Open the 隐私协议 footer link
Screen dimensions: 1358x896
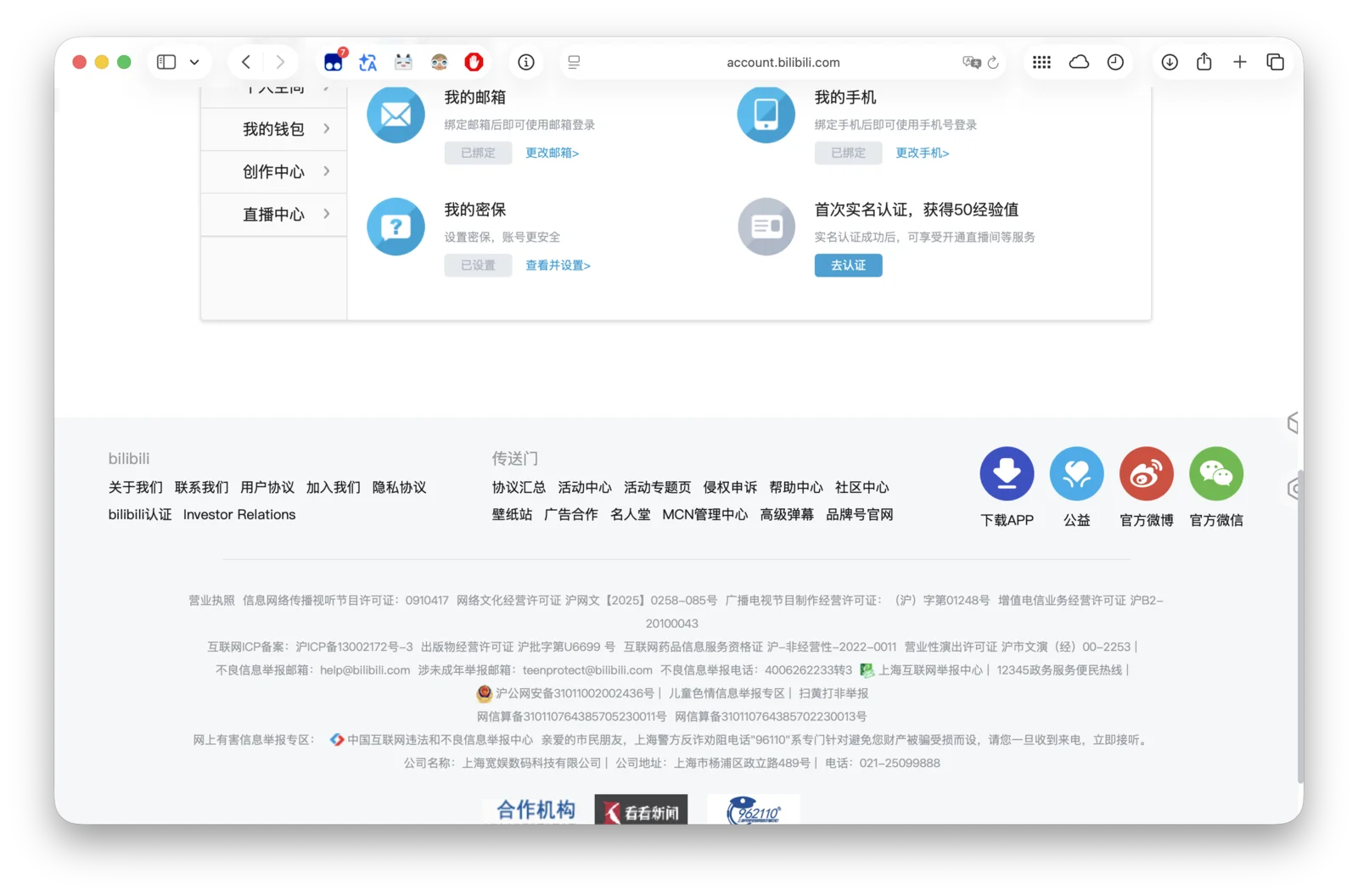point(400,487)
